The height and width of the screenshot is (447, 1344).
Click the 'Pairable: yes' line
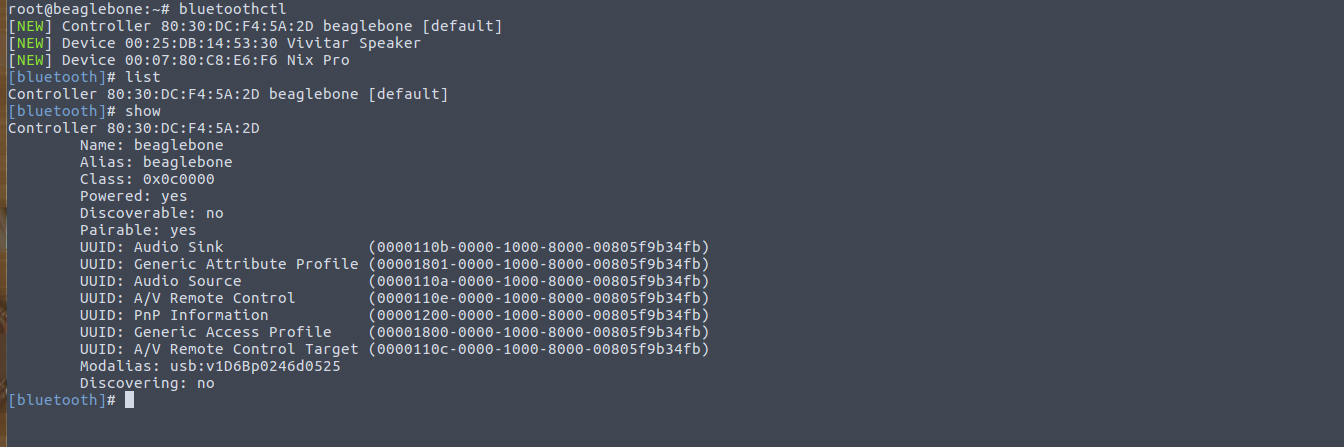click(138, 230)
